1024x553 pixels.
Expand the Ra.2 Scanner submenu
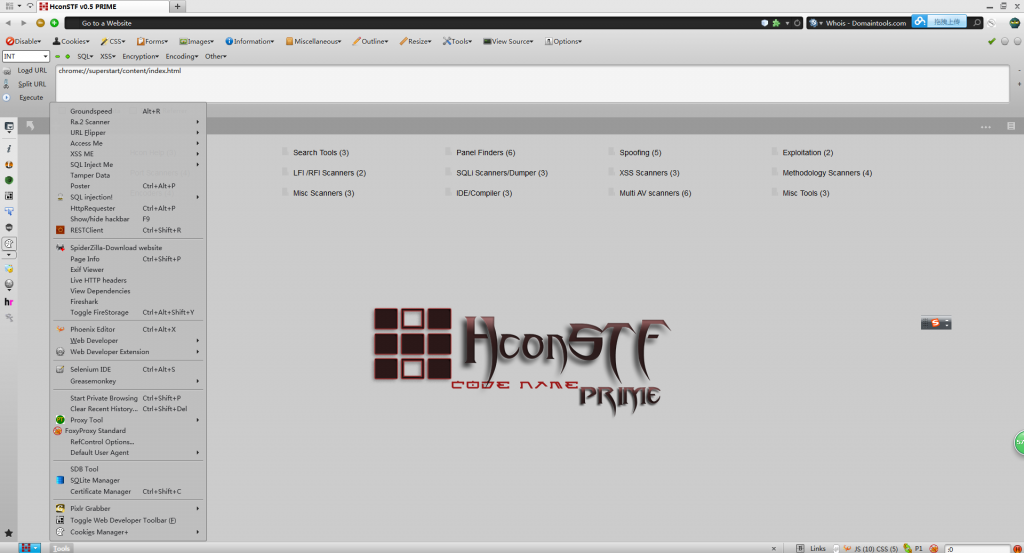click(129, 121)
